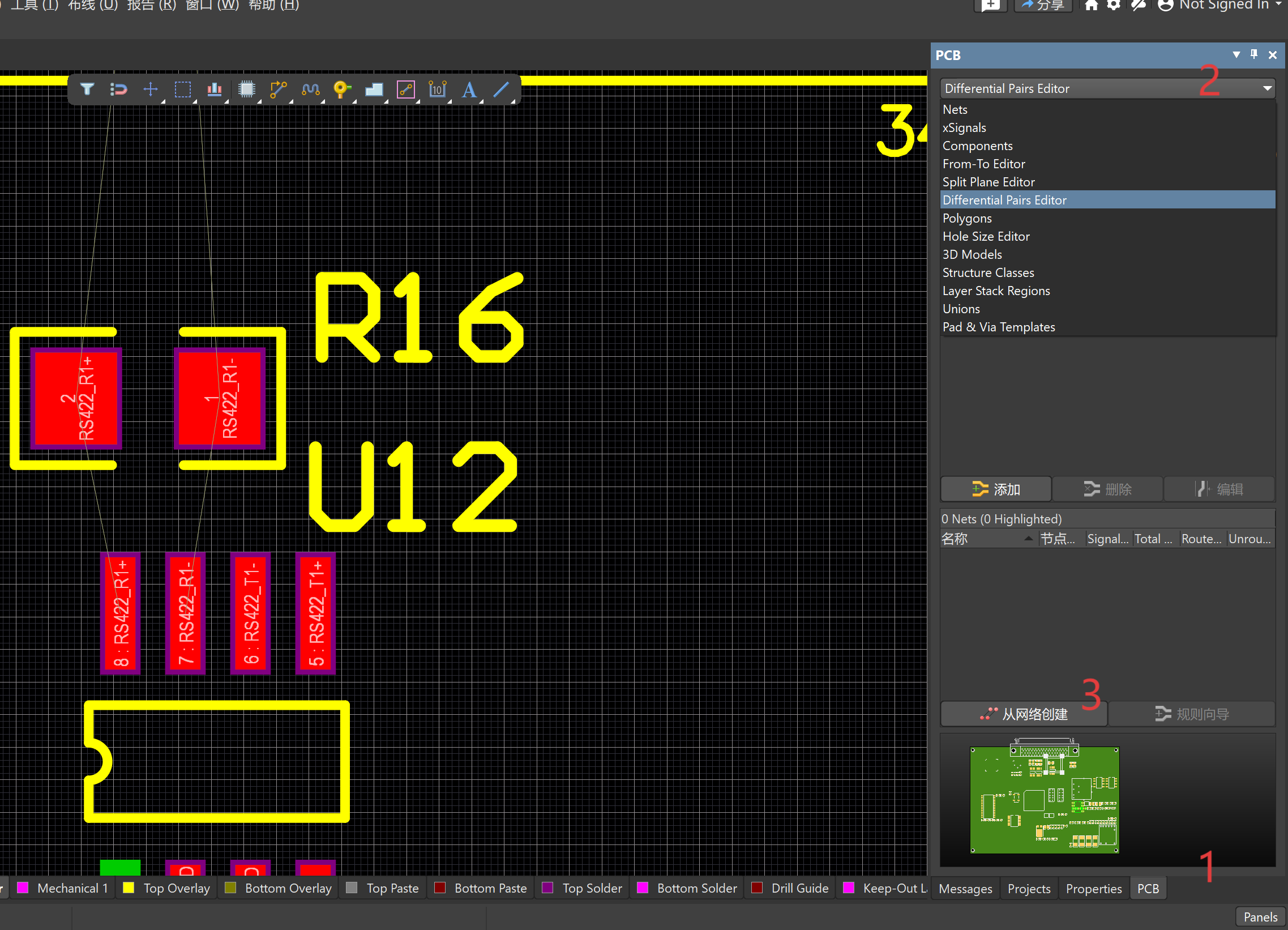Click the selection filter funnel icon
The height and width of the screenshot is (930, 1288).
tap(87, 89)
